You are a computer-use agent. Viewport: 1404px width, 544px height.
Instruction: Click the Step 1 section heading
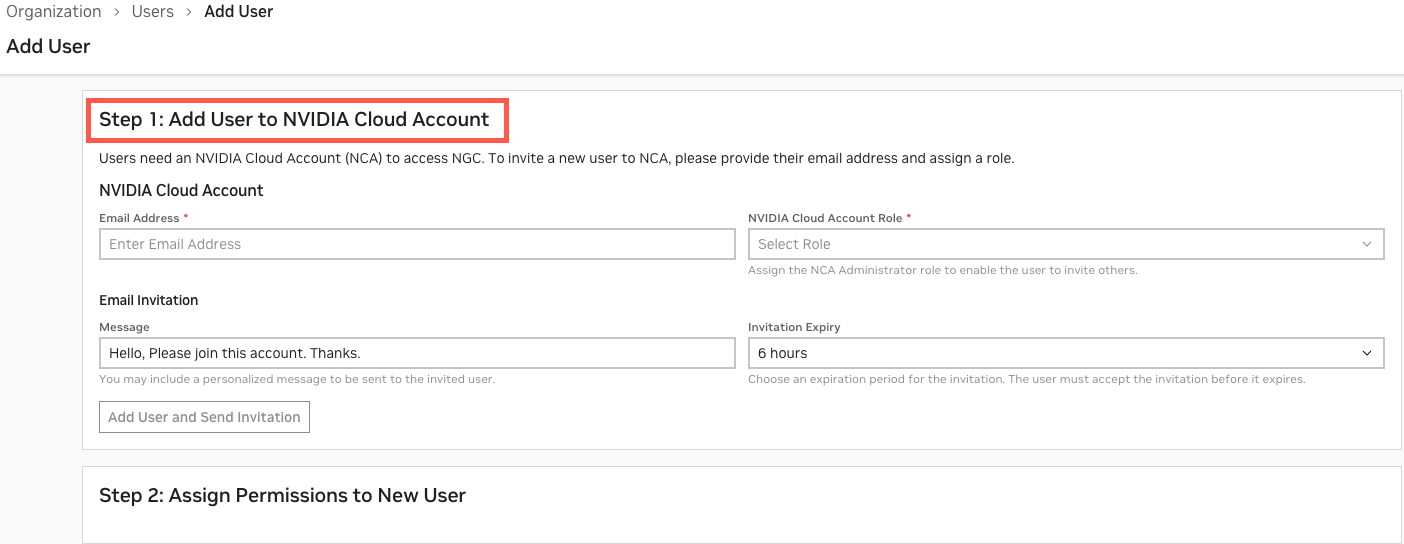[x=294, y=120]
